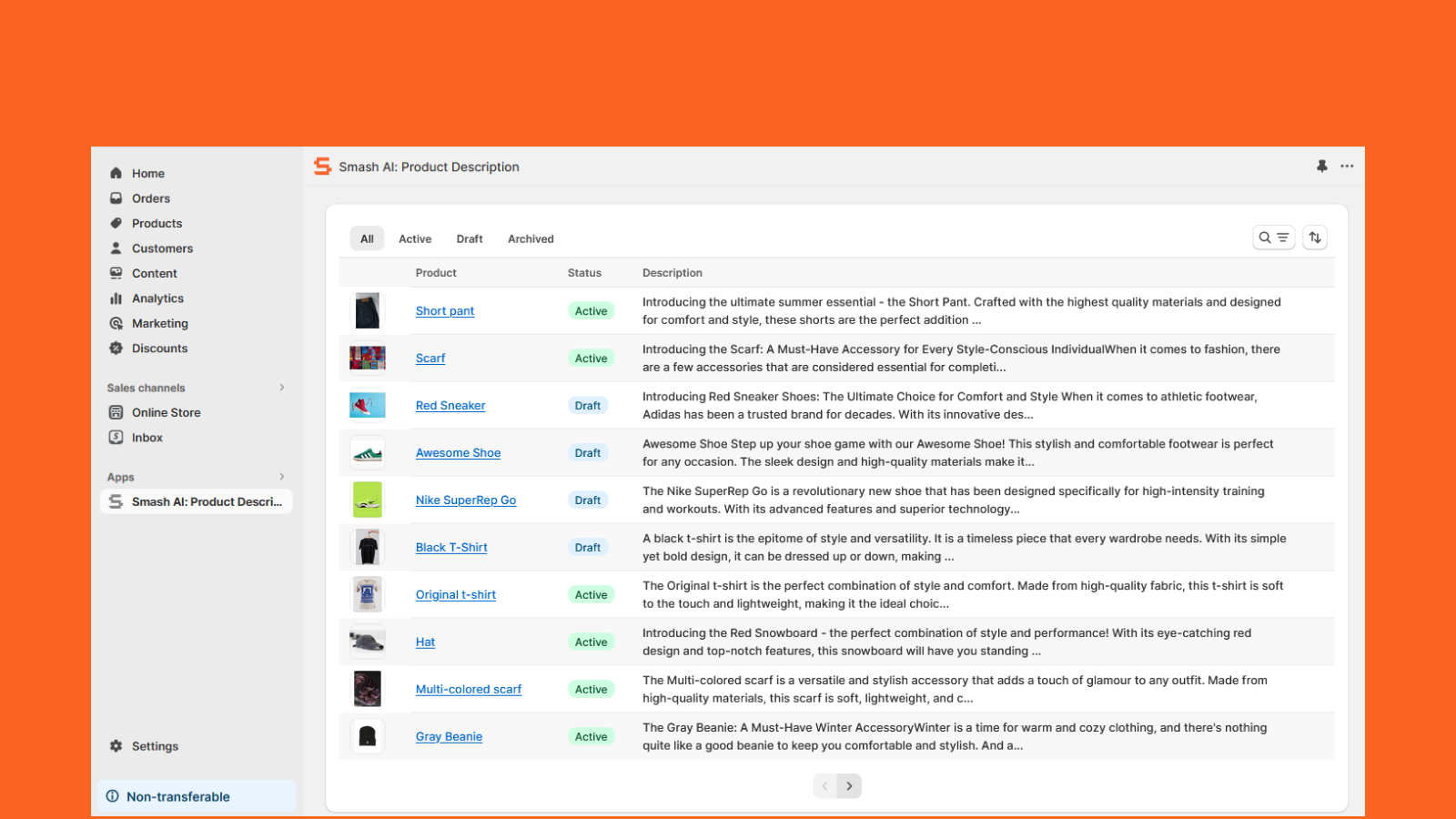Open the Nike SuperRep Go link
This screenshot has height=819, width=1456.
(x=466, y=500)
